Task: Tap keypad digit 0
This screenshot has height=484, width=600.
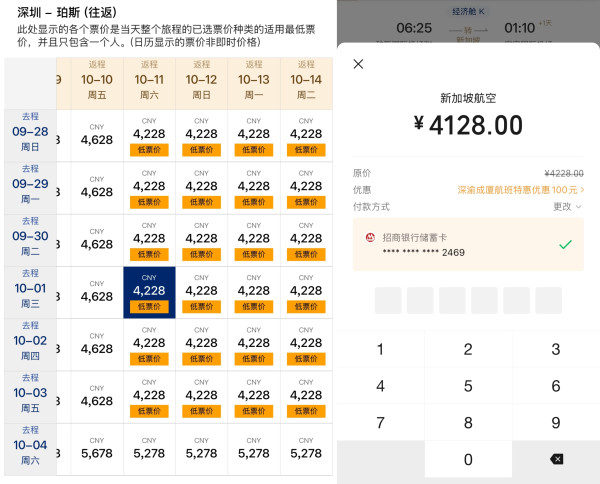Action: (468, 459)
